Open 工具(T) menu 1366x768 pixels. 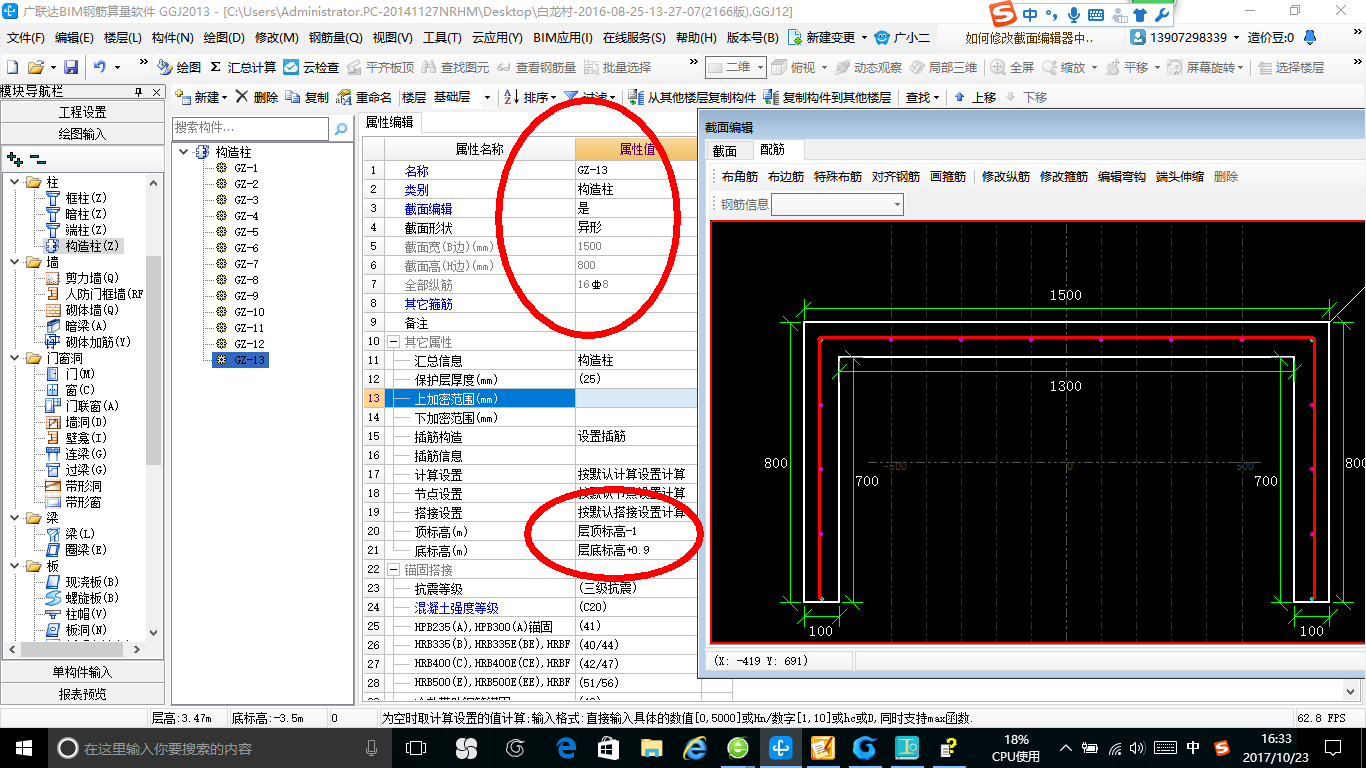tap(441, 38)
